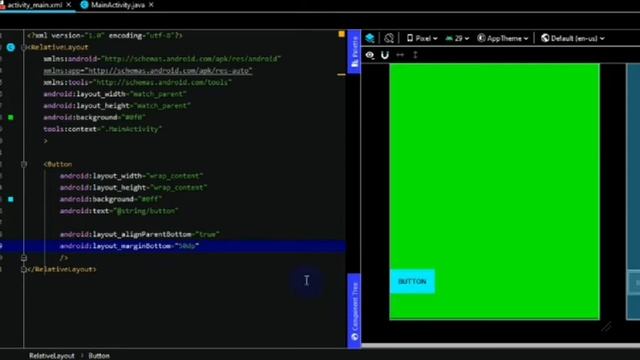Close the activity_main.xml tab
The image size is (640, 360).
(x=69, y=5)
